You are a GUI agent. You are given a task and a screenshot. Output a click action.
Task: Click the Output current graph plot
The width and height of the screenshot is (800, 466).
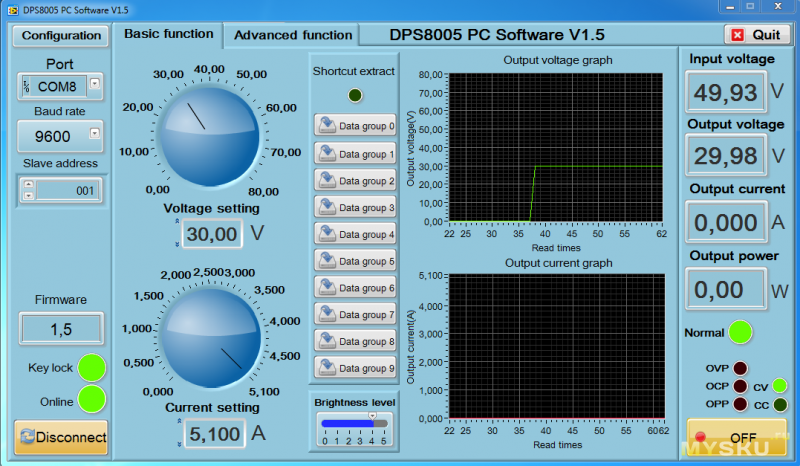pyautogui.click(x=557, y=347)
